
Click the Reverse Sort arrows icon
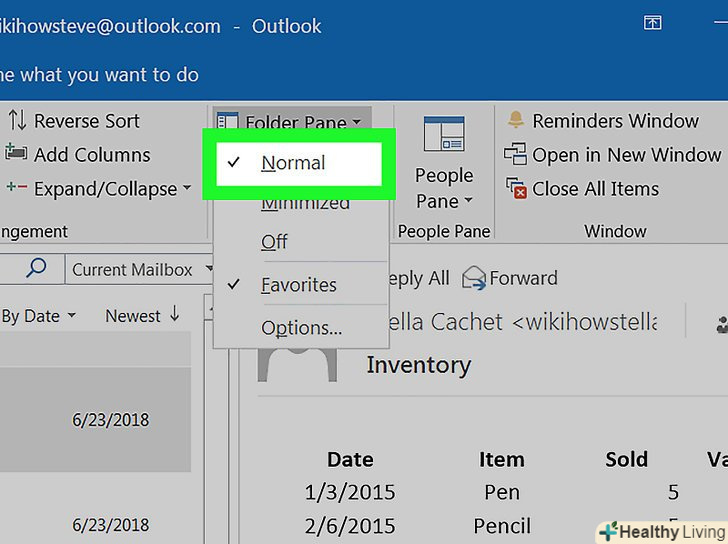17,120
